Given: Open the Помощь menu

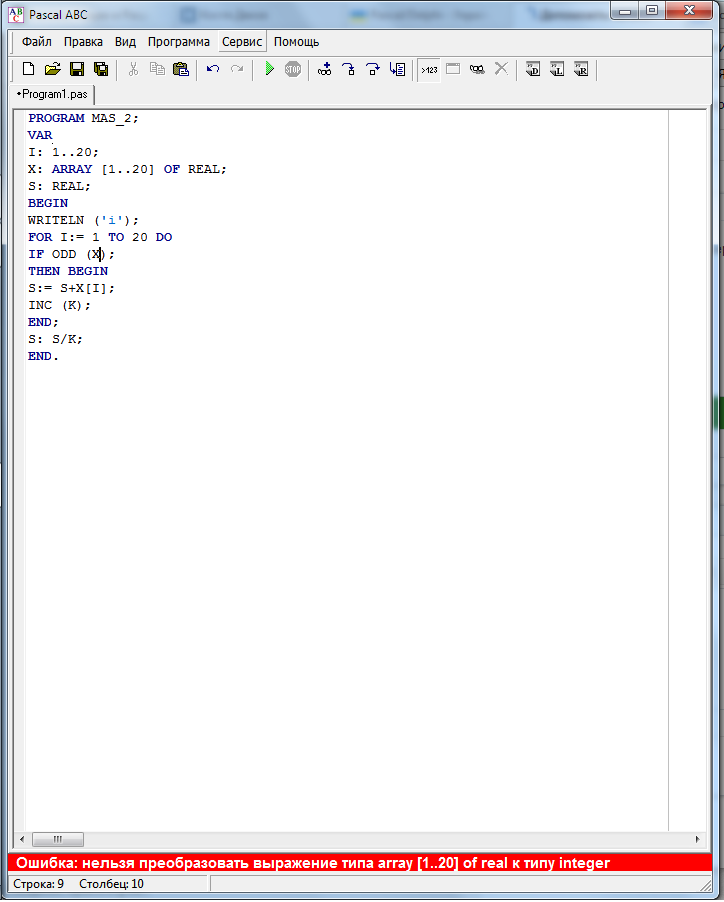Looking at the screenshot, I should (x=297, y=42).
